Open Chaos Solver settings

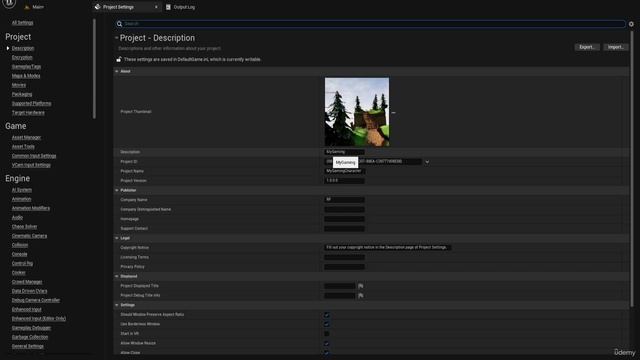pyautogui.click(x=24, y=227)
